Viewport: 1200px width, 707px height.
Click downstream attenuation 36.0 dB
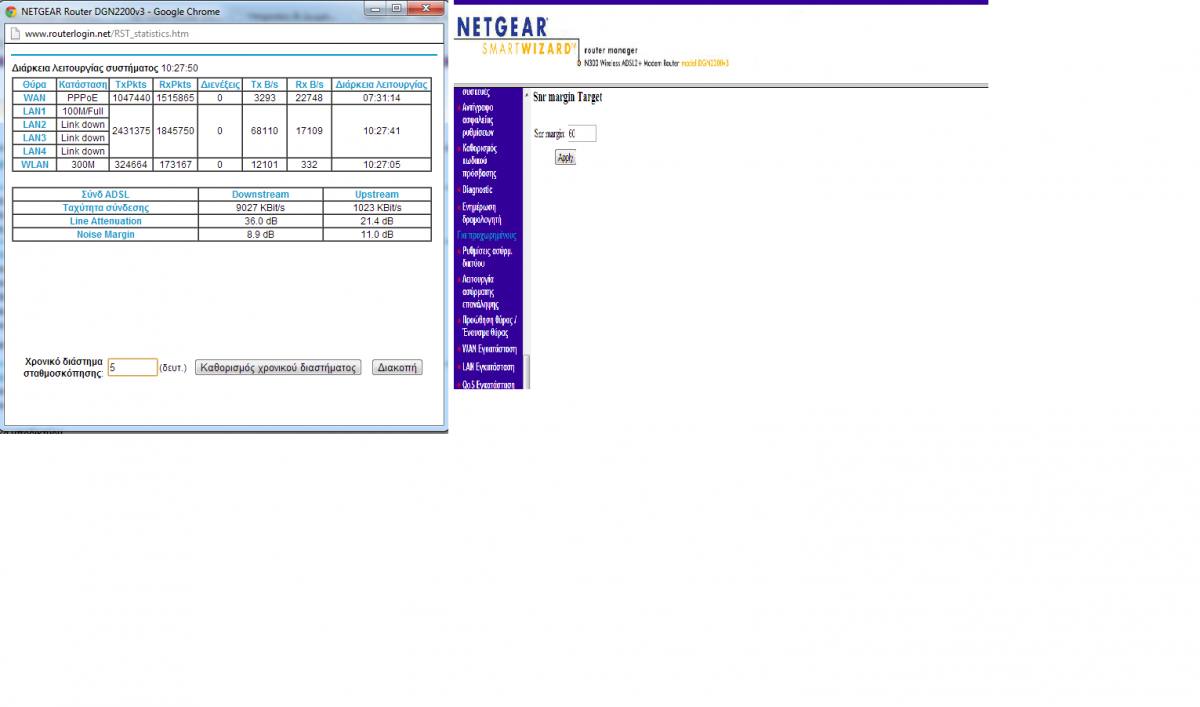(x=260, y=221)
